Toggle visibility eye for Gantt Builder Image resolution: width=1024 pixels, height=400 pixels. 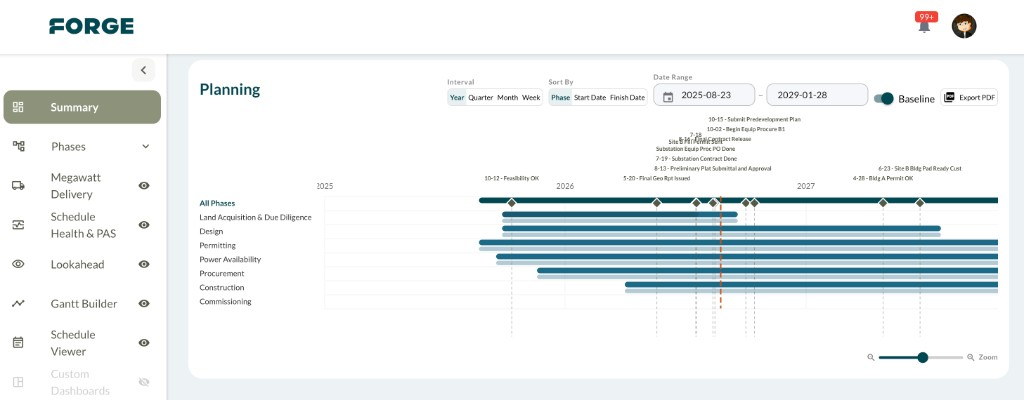point(144,303)
